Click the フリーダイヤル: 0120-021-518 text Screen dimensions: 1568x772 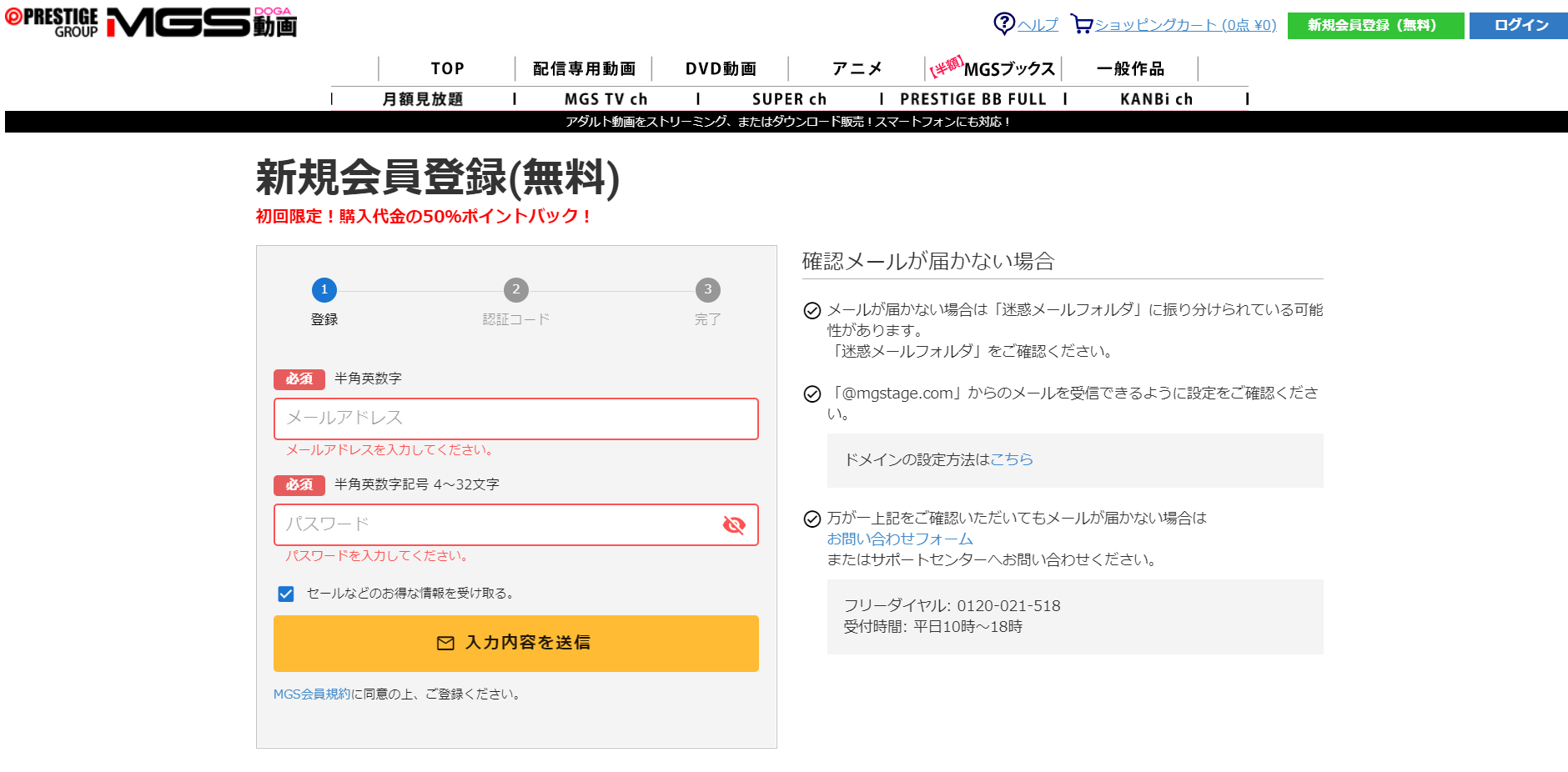[952, 606]
